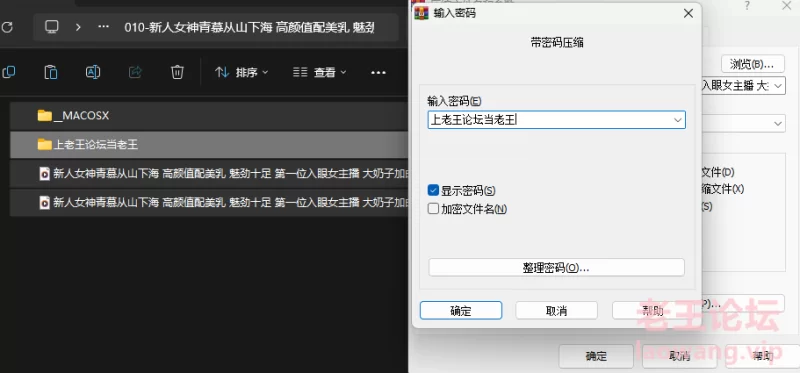800x373 pixels.
Task: Click the Share icon in toolbar
Action: (135, 72)
